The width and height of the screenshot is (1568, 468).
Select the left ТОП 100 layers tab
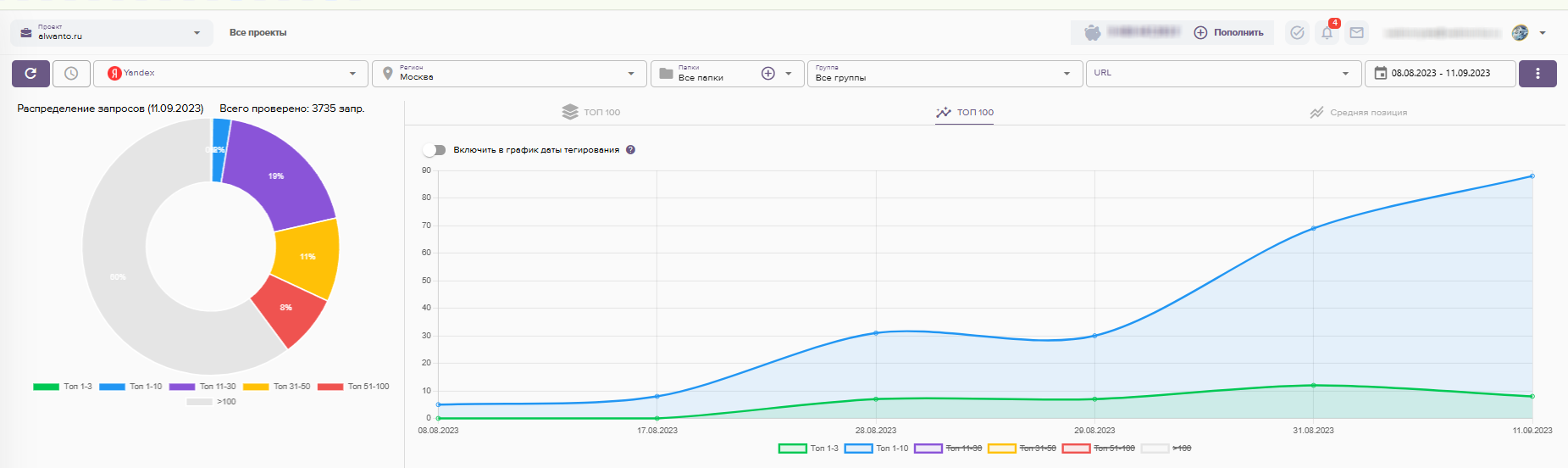[x=591, y=113]
